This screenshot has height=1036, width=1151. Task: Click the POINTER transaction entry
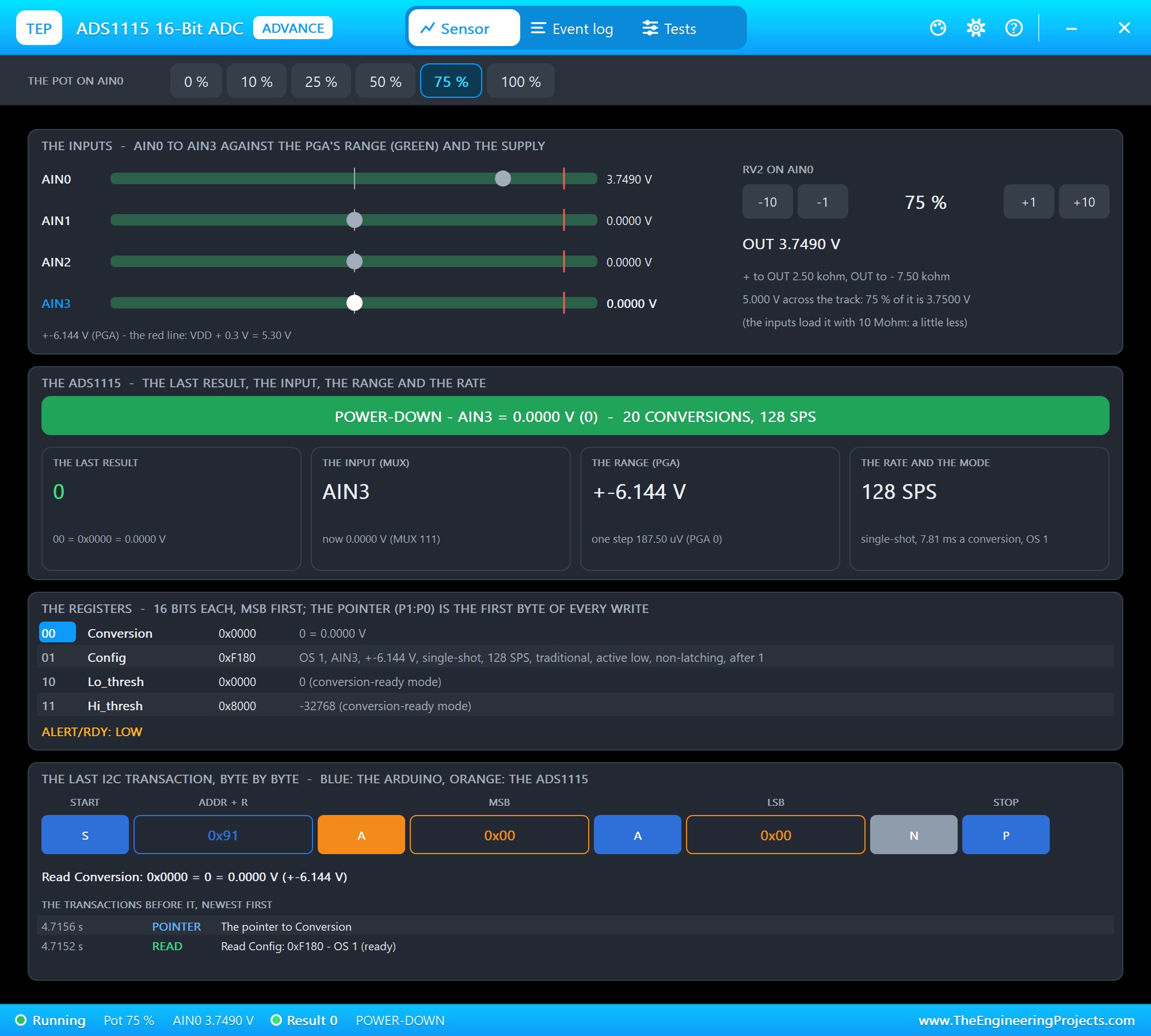[575, 926]
